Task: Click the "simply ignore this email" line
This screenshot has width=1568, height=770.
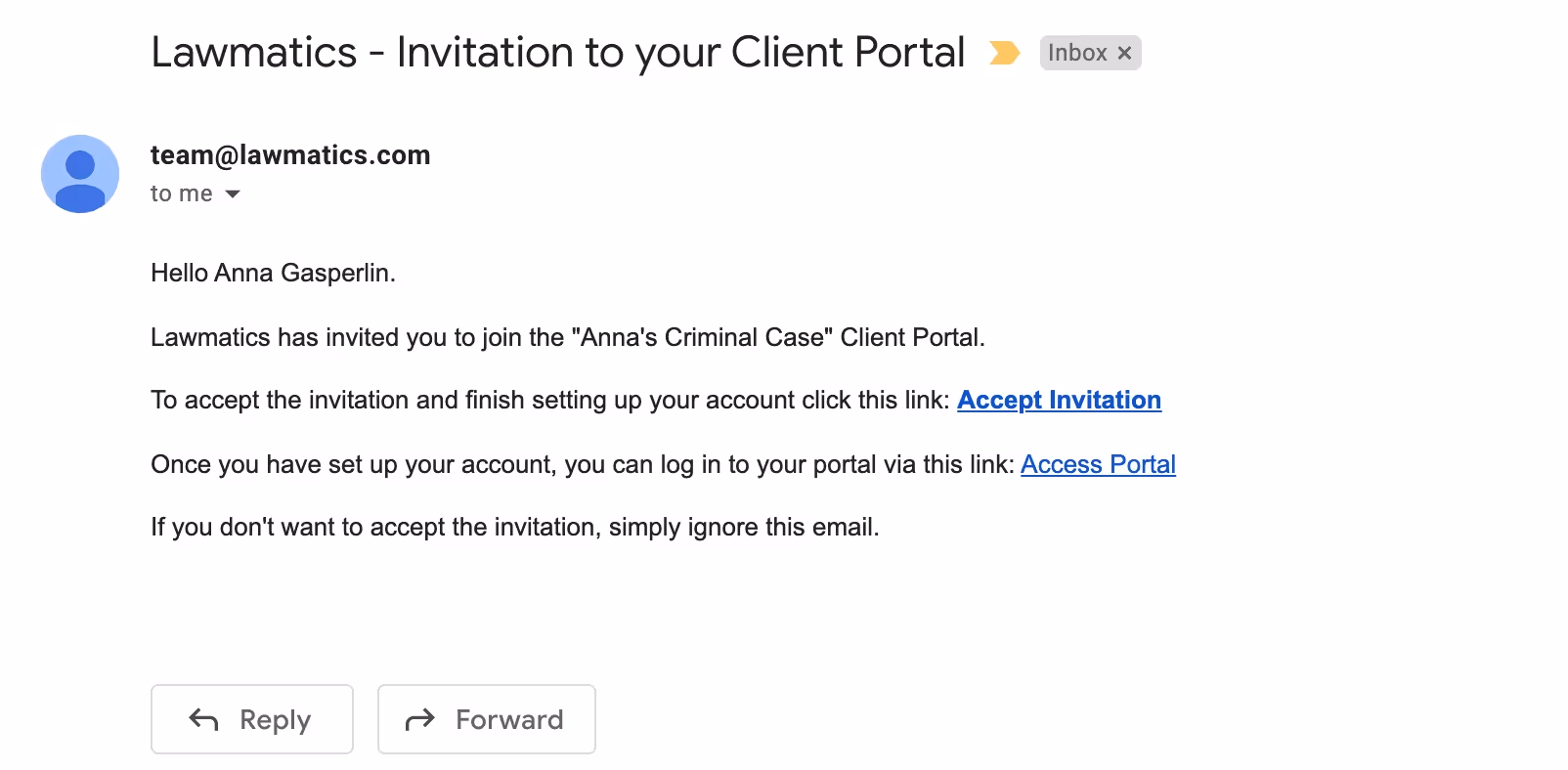Action: click(515, 527)
